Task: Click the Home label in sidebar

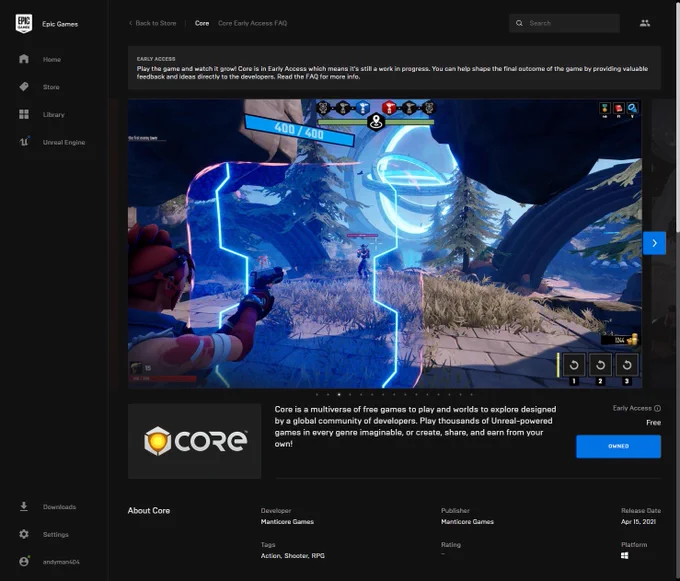Action: click(x=52, y=59)
